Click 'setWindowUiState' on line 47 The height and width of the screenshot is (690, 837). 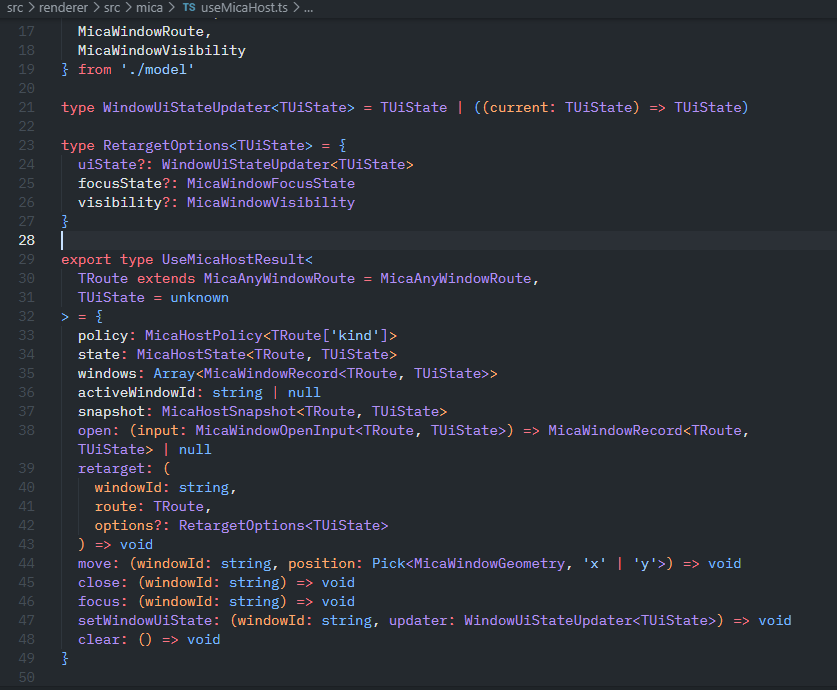tap(145, 621)
